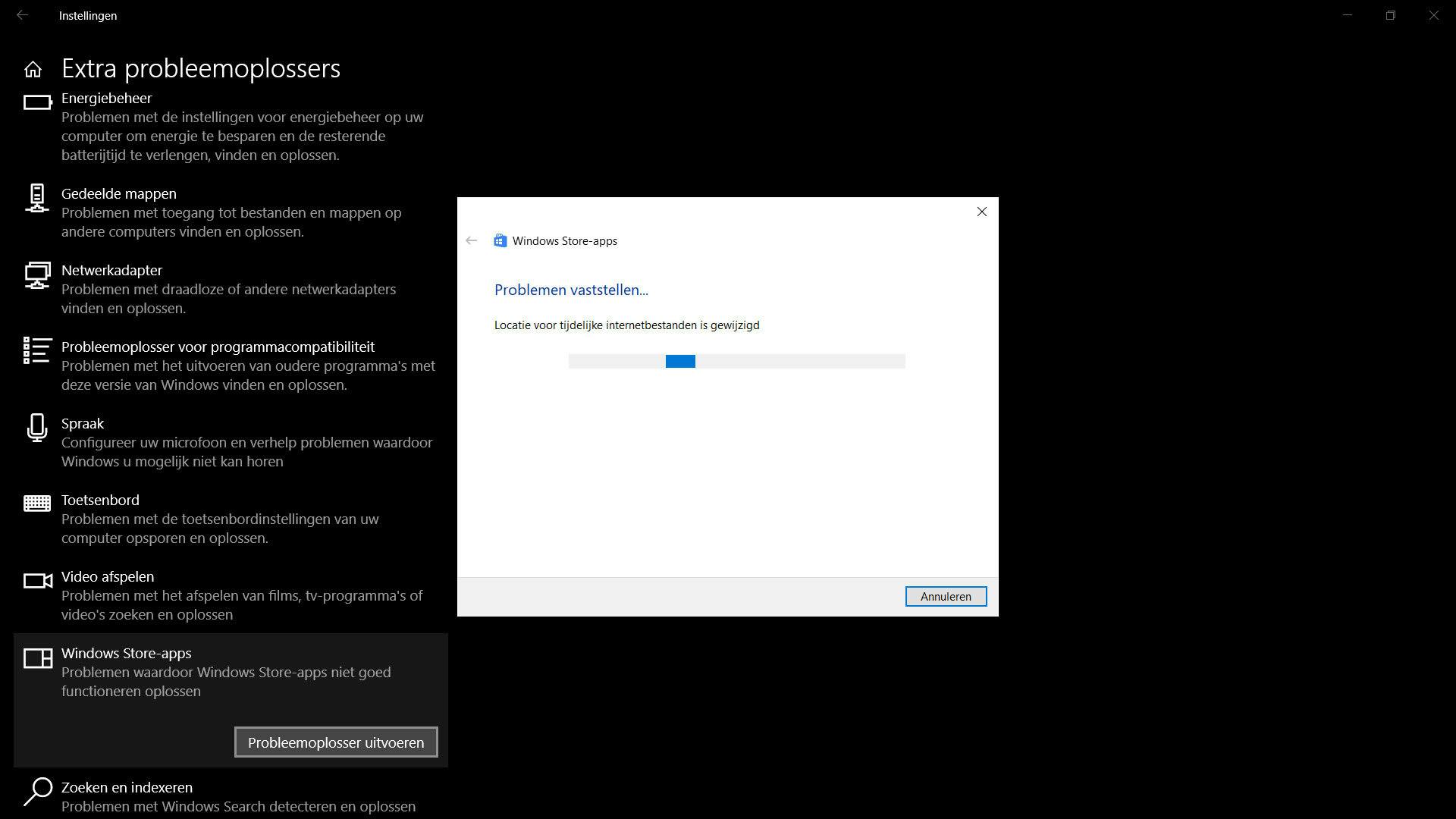Click the Energiebeheer battery icon

[37, 102]
